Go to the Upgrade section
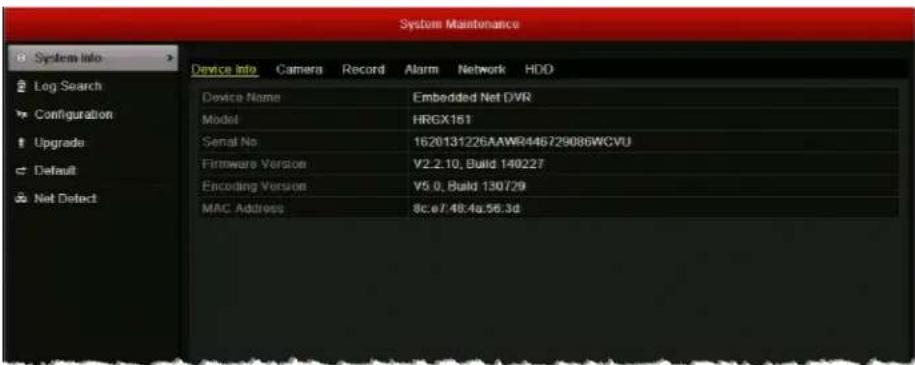The image size is (915, 365). (59, 143)
